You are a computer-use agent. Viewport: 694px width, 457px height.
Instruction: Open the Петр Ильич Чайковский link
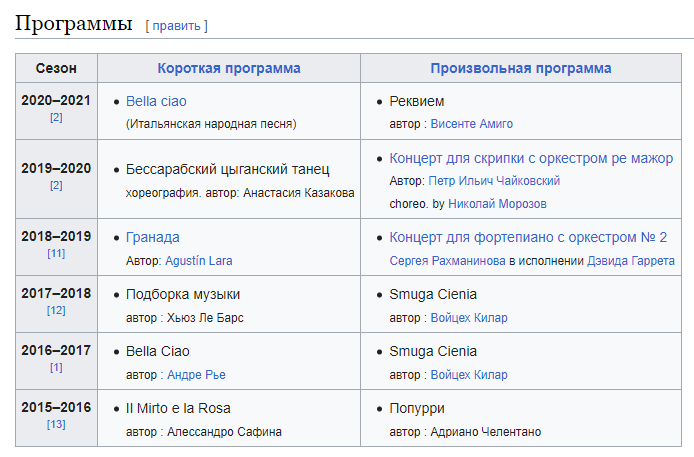(x=495, y=181)
